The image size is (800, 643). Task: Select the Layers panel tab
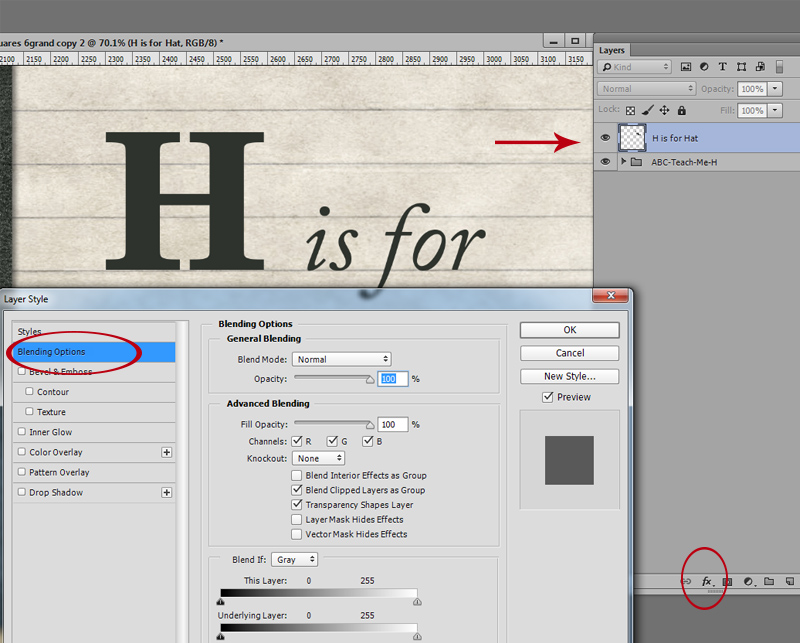tap(612, 50)
